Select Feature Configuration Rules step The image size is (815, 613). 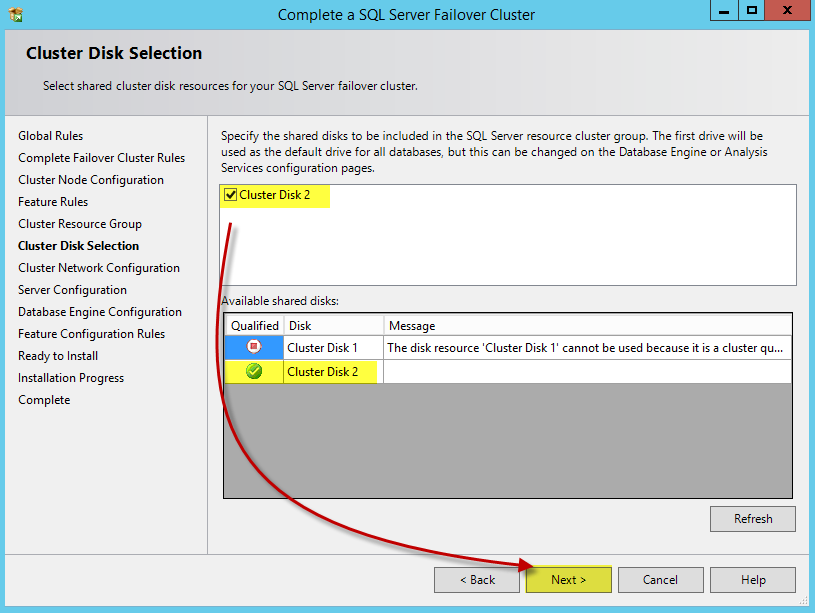(x=91, y=334)
